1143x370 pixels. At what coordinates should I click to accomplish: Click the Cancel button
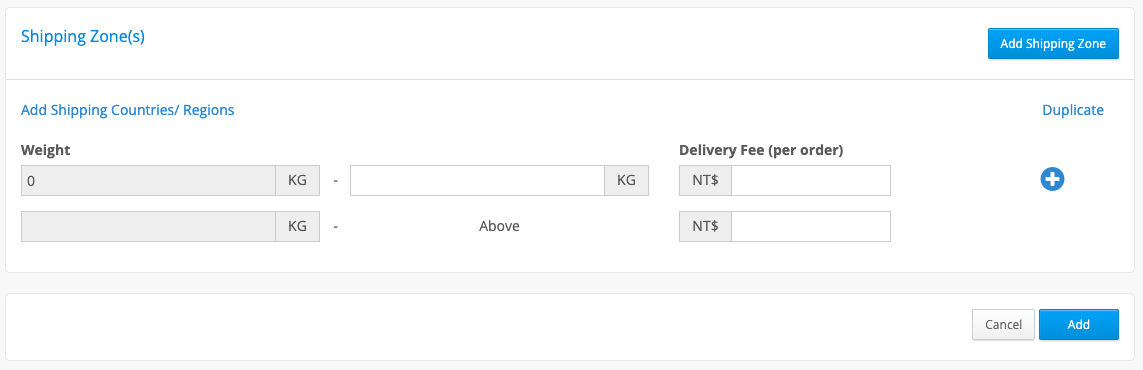pos(1003,324)
